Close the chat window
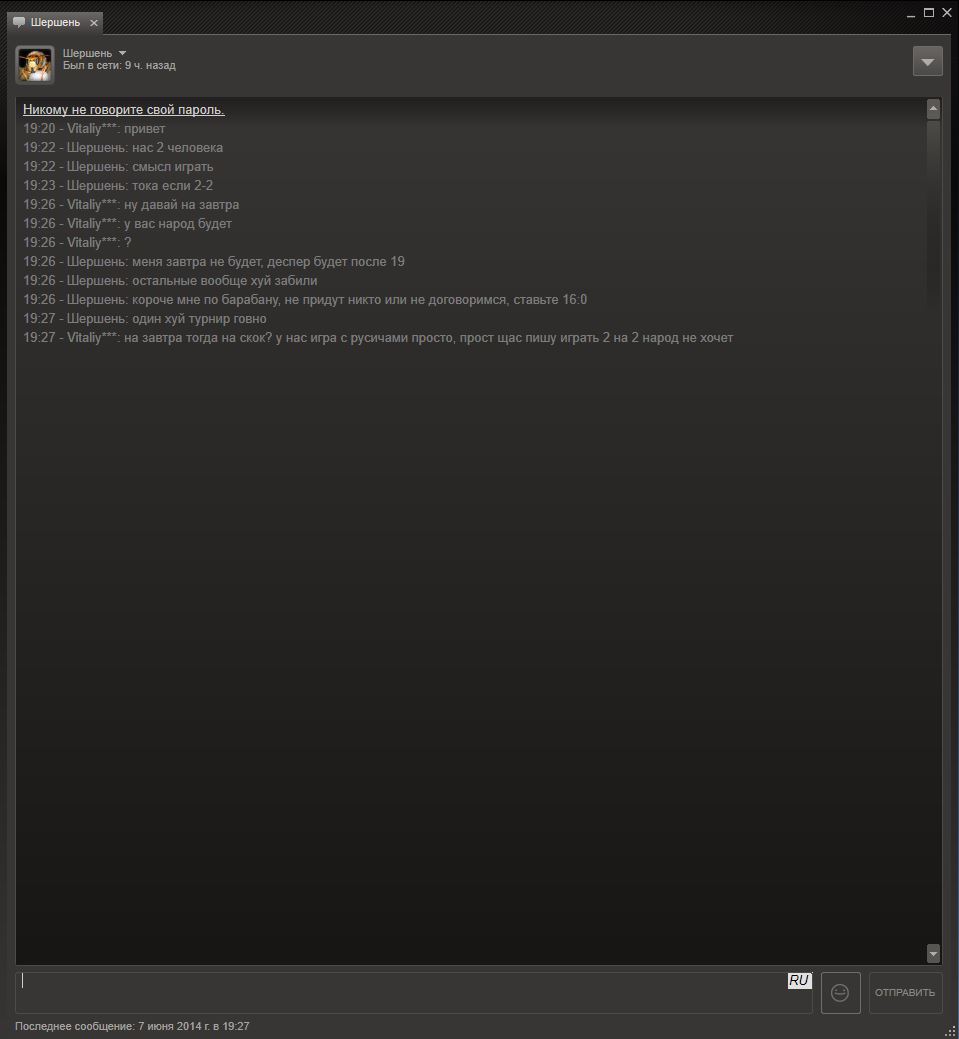This screenshot has height=1039, width=959. click(947, 13)
